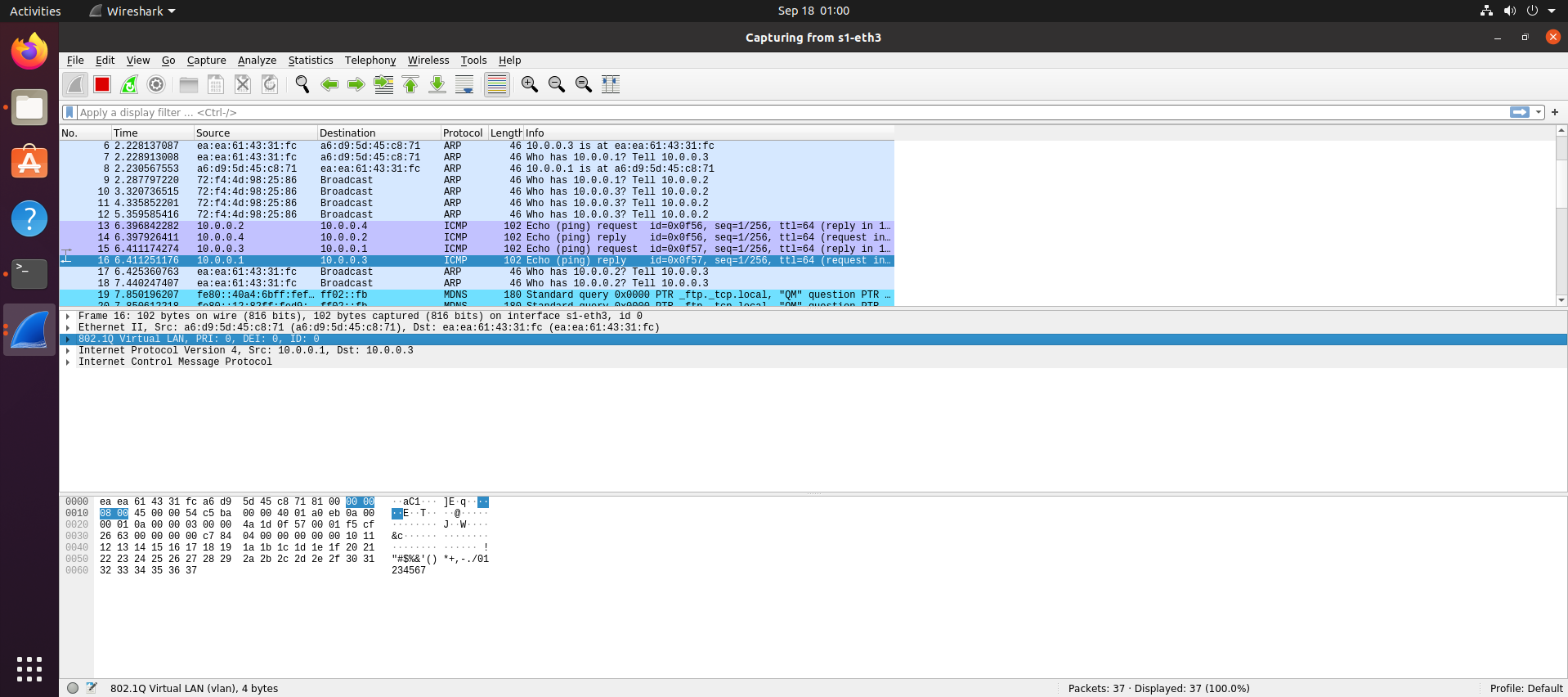Open the Wireshark application menu dropdown

132,11
